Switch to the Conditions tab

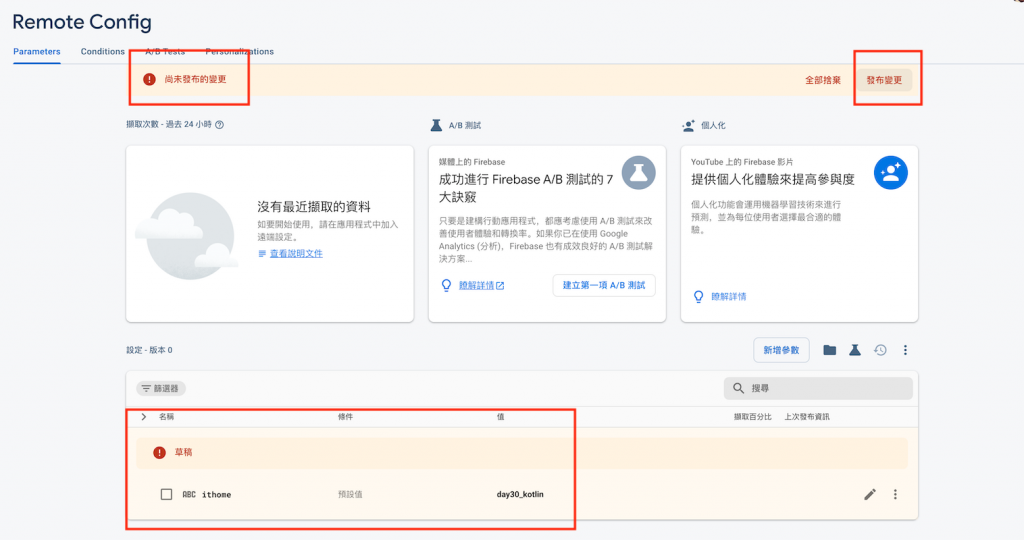(x=103, y=52)
